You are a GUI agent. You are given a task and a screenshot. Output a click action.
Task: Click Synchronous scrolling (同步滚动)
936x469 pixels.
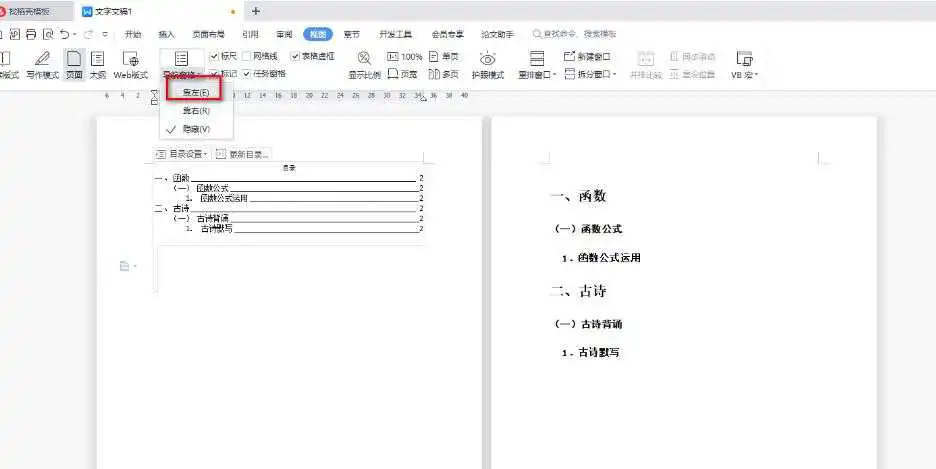(692, 57)
